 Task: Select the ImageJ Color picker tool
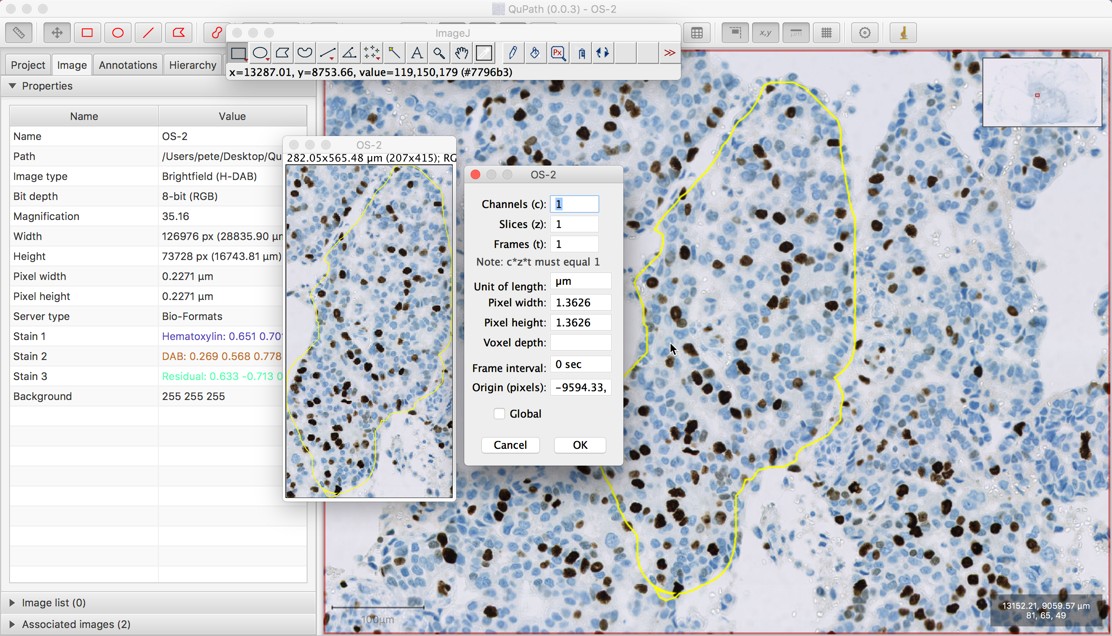coord(484,53)
